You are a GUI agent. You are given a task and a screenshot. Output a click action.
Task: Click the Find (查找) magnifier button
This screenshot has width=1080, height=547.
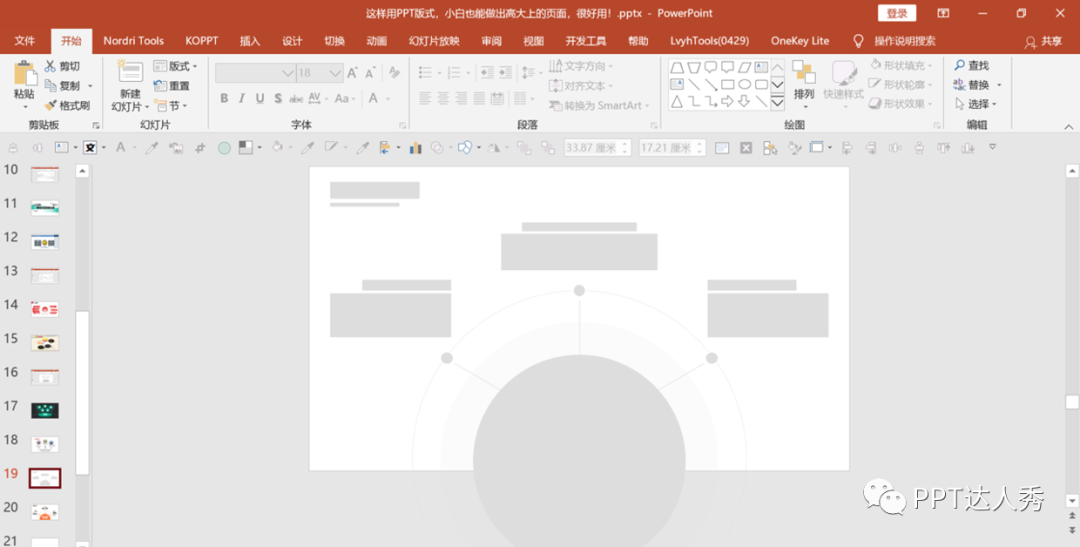(x=971, y=65)
